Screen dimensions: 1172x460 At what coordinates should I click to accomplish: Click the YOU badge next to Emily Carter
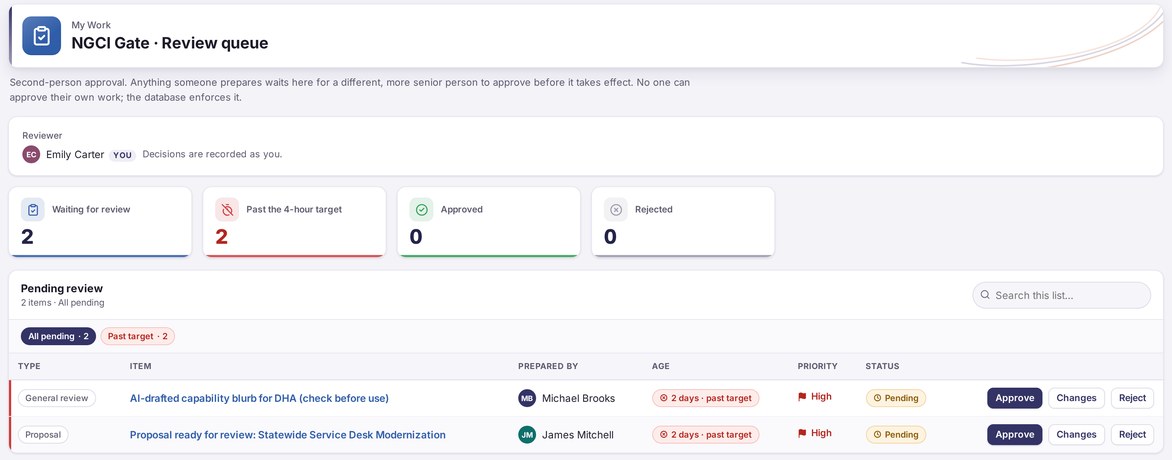coord(122,156)
